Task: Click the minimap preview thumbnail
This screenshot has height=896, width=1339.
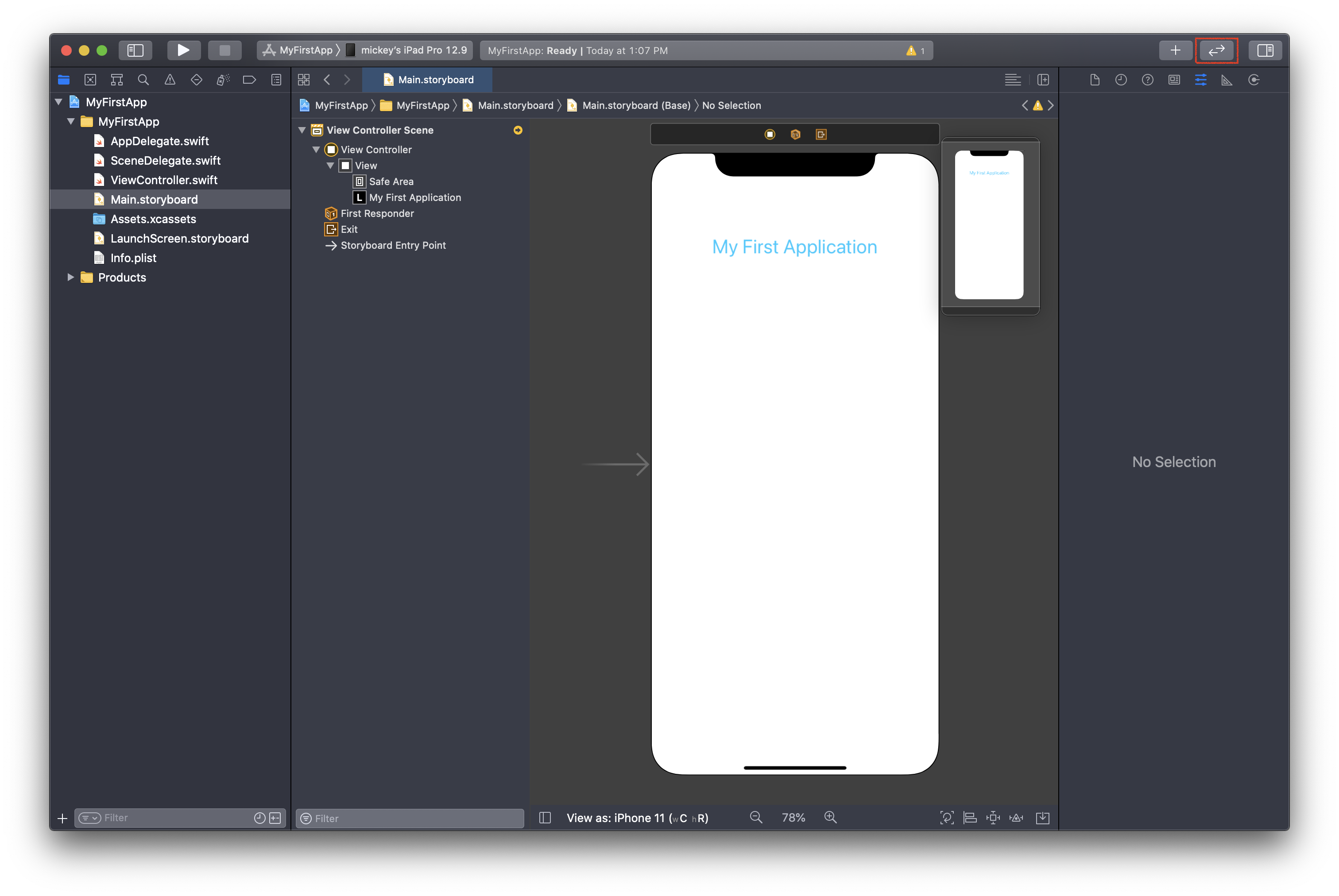Action: tap(990, 225)
